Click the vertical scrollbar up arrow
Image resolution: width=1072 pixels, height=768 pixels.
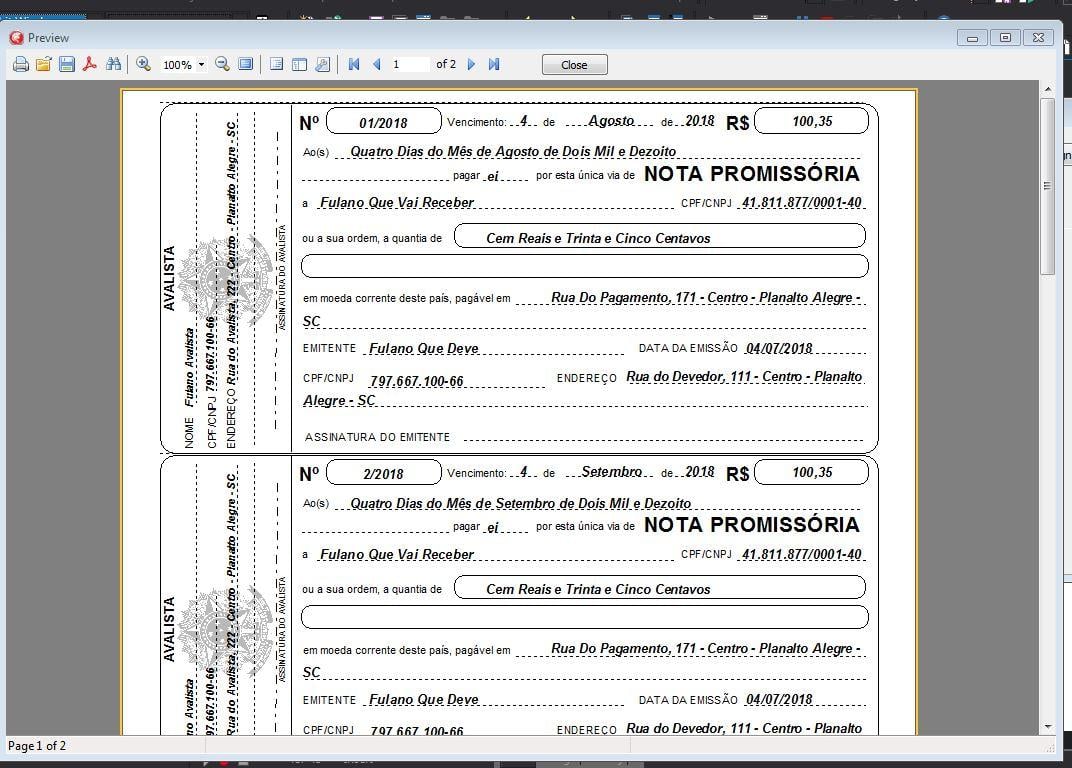pos(1047,89)
